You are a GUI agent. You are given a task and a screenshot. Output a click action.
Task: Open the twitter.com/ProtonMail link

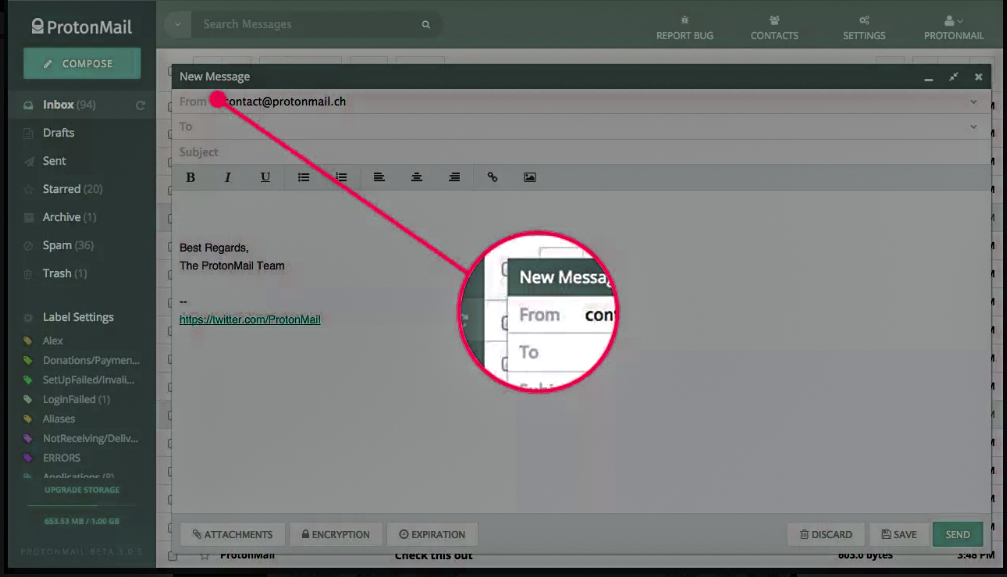click(250, 319)
